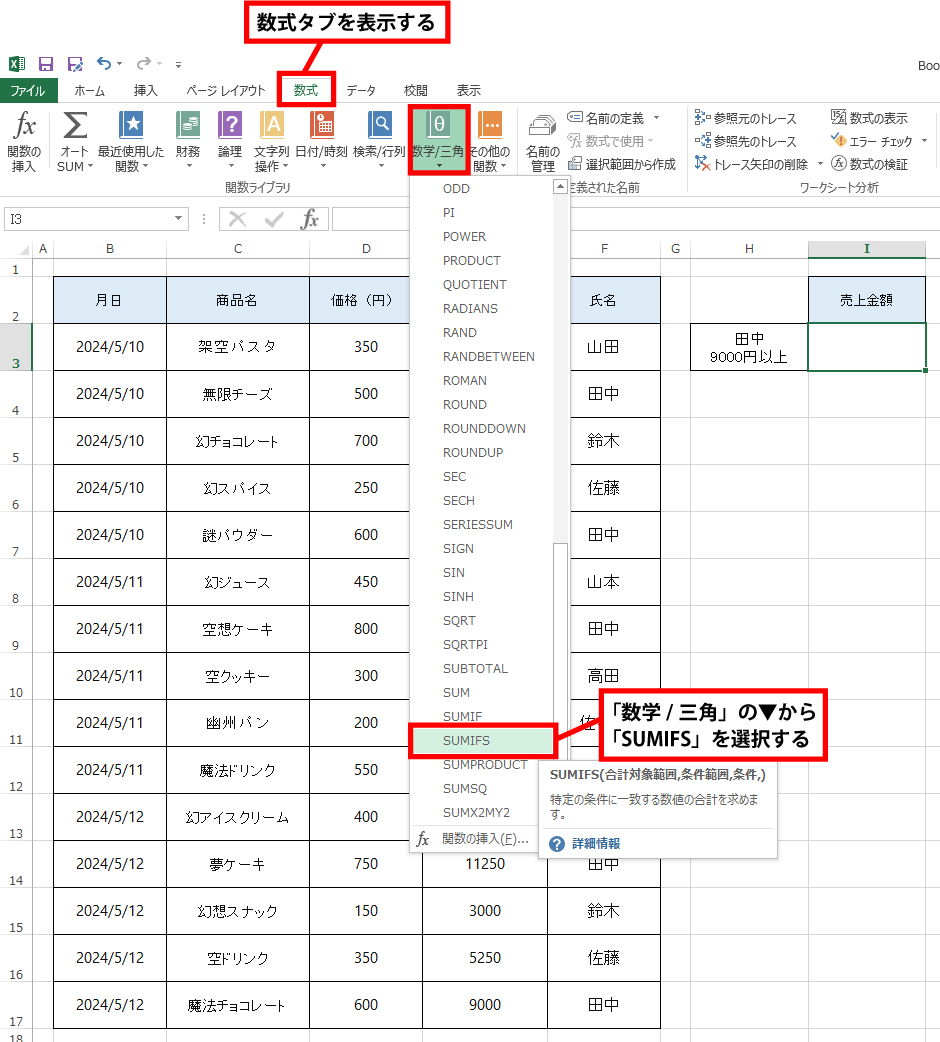Screen dimensions: 940x1042
Task: Open the 論理 function library
Action: [x=230, y=142]
